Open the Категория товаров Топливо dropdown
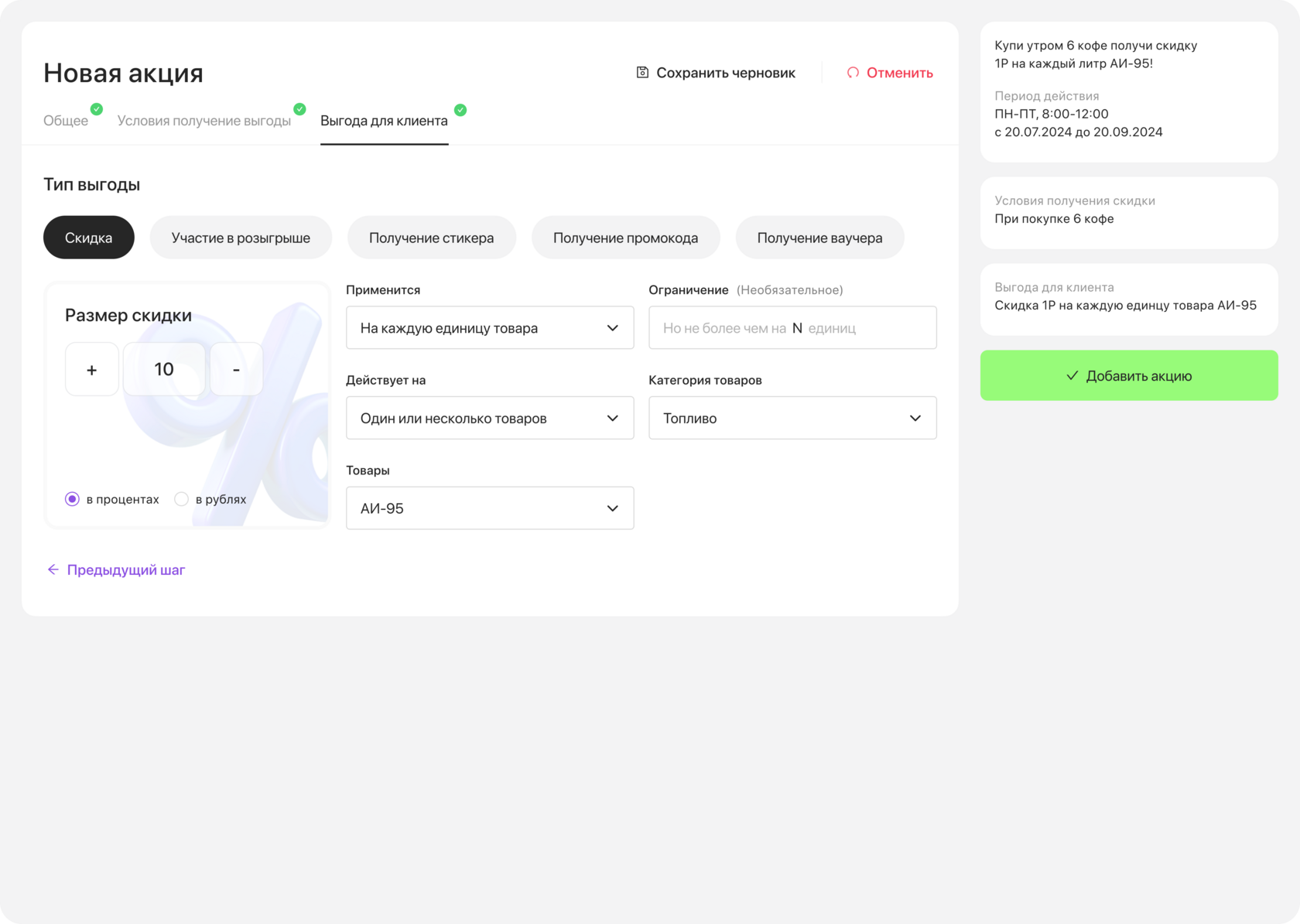 tap(792, 418)
